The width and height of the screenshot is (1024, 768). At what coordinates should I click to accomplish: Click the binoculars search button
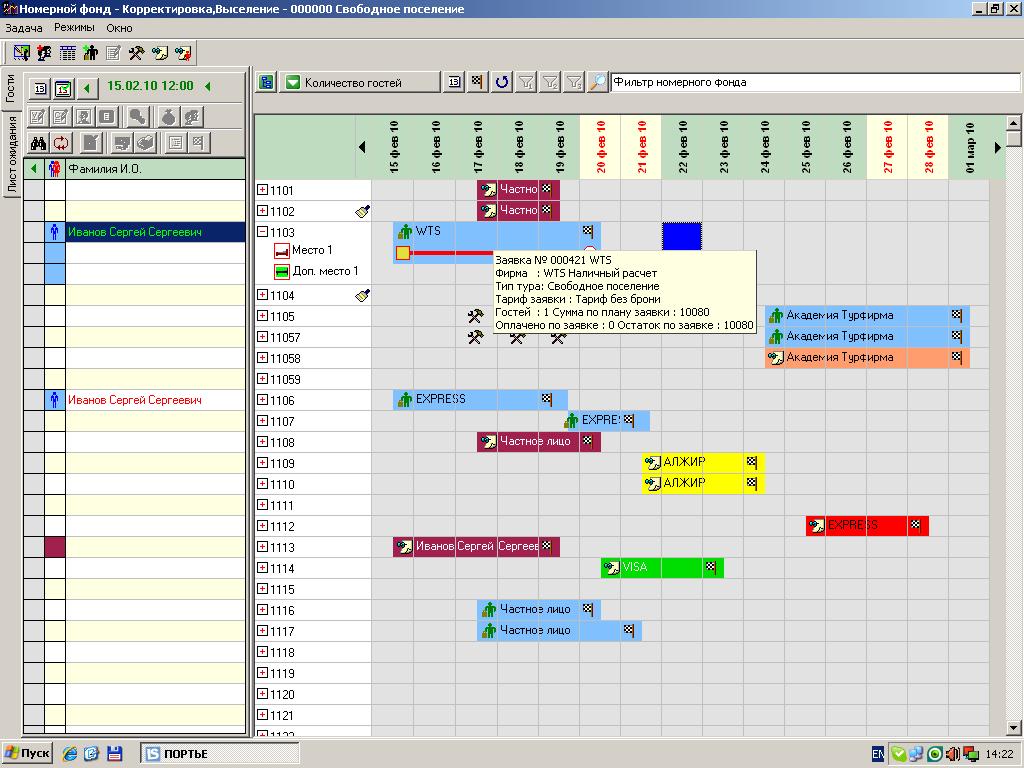point(38,142)
